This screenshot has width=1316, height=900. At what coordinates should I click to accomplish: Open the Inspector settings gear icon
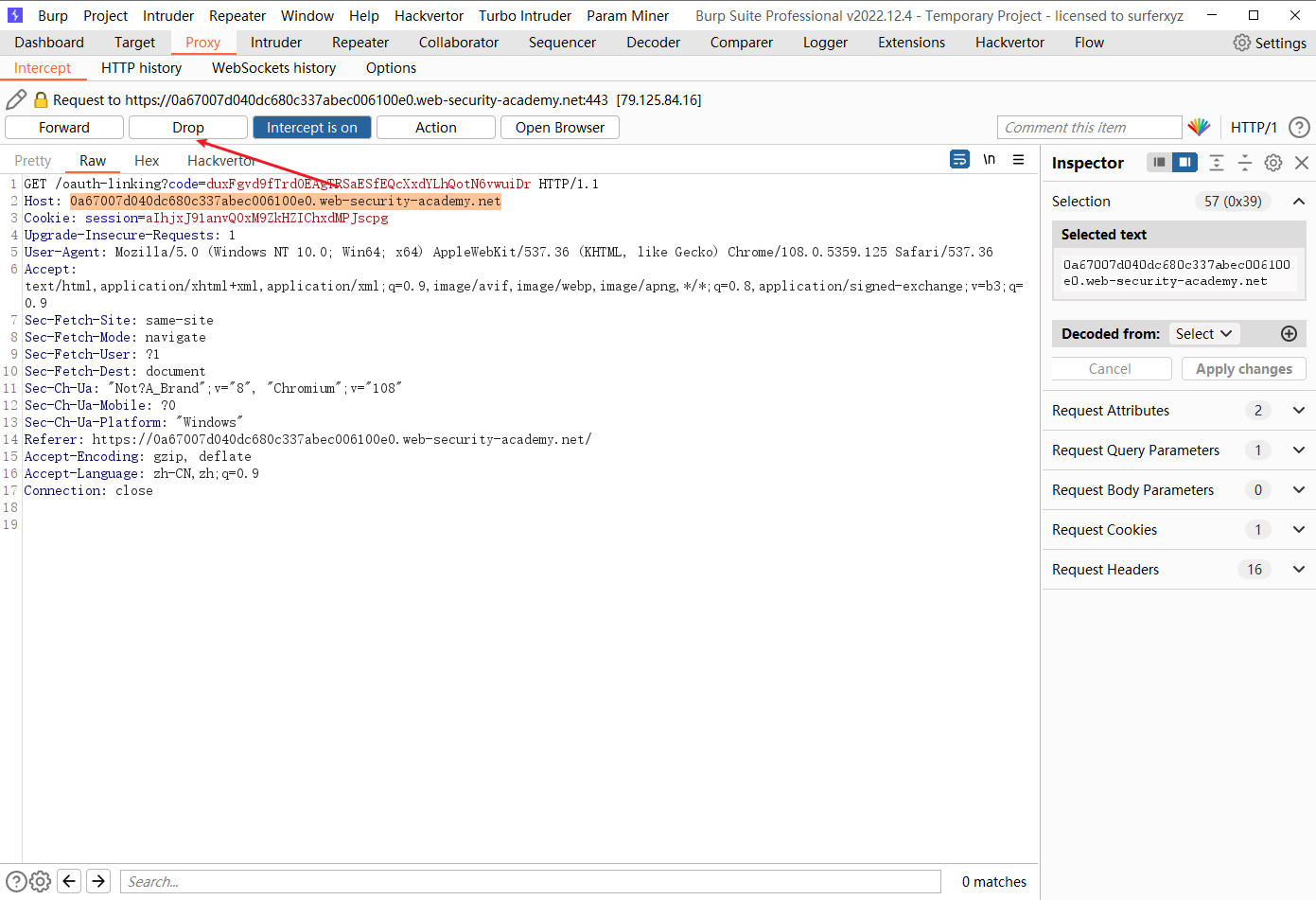click(x=1272, y=162)
